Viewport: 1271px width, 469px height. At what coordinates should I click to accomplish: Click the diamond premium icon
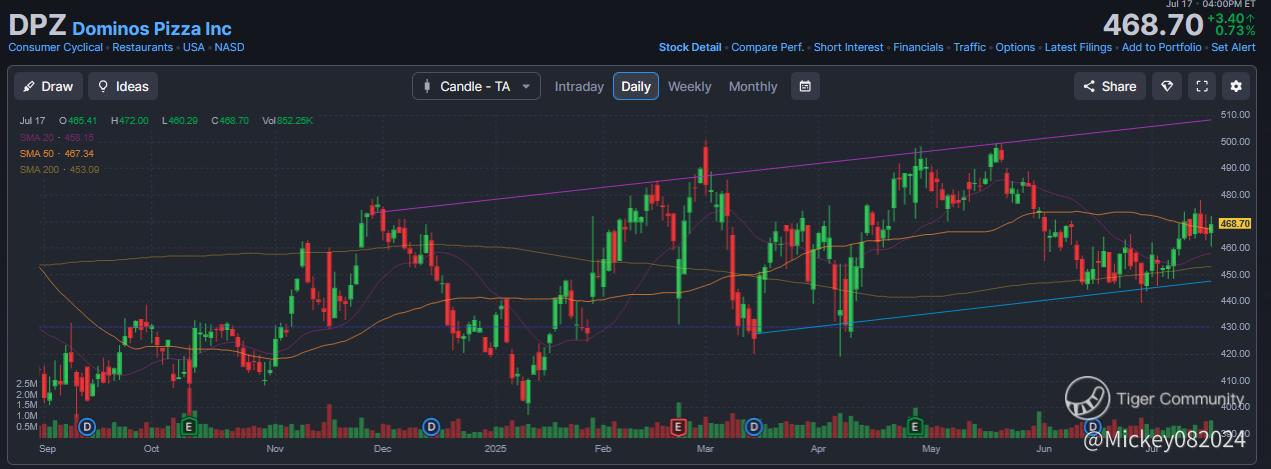1167,86
